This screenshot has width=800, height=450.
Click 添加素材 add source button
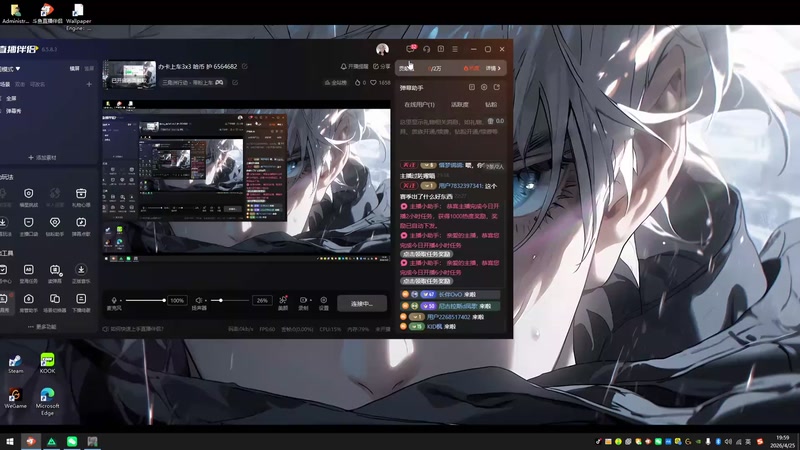[42, 158]
